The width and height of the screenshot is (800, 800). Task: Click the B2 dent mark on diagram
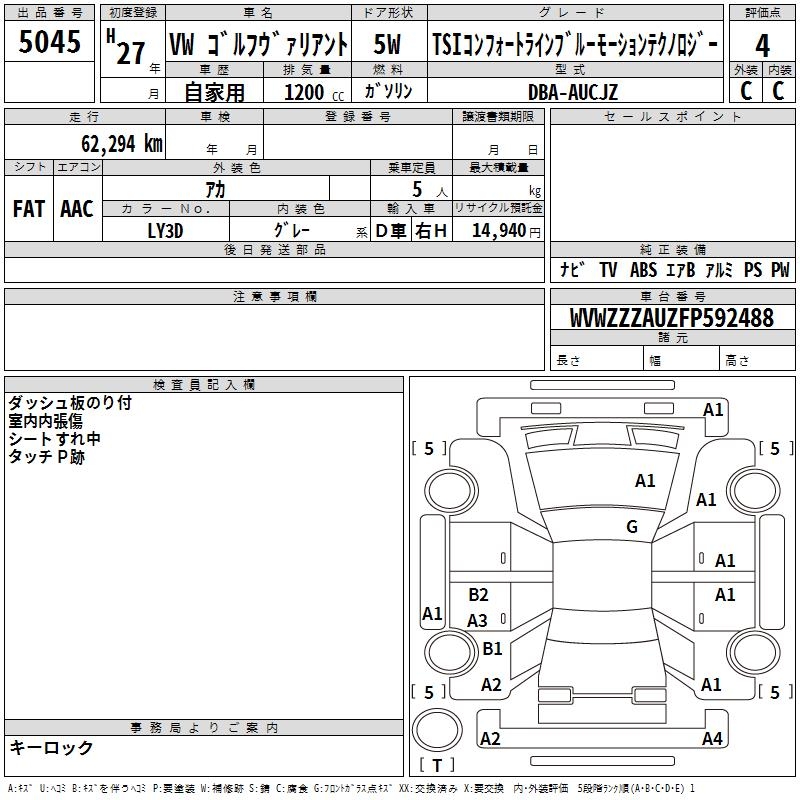pyautogui.click(x=478, y=594)
